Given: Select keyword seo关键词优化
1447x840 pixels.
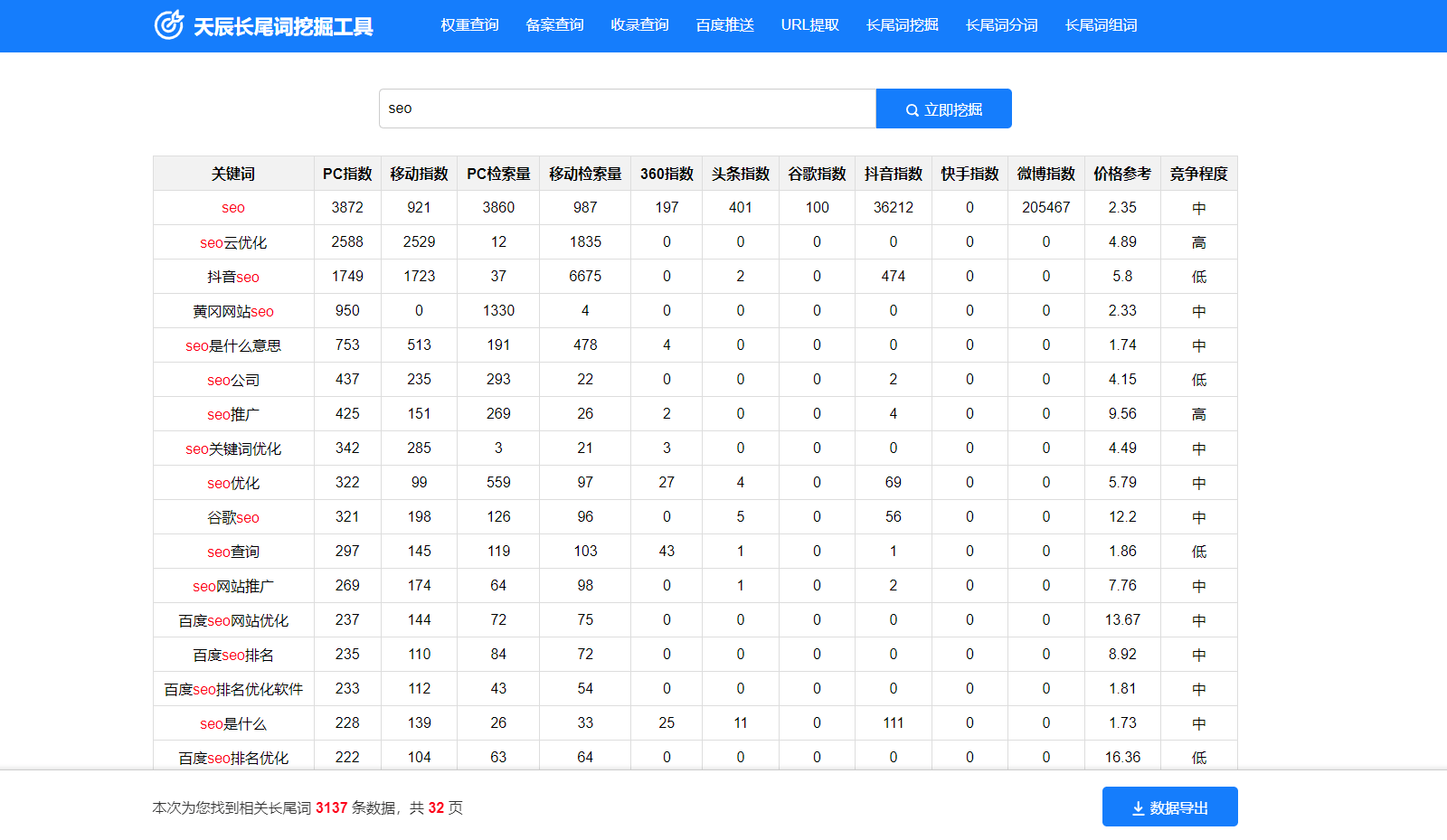Looking at the screenshot, I should (x=233, y=448).
